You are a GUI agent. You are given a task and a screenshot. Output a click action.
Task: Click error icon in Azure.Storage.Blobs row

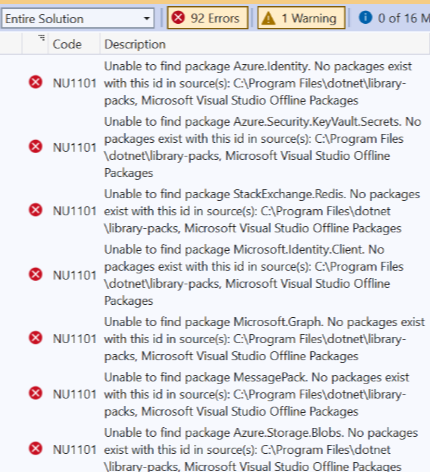36,449
